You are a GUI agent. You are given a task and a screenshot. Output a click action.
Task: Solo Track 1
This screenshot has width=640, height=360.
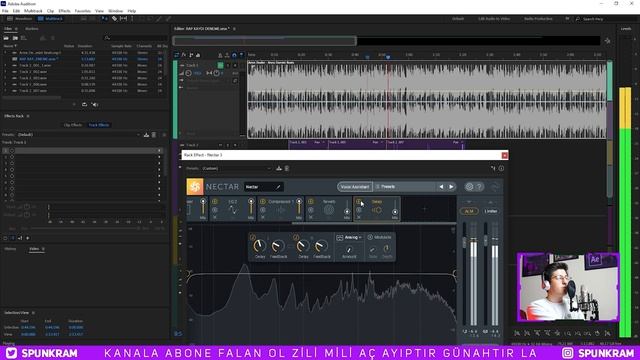(228, 65)
